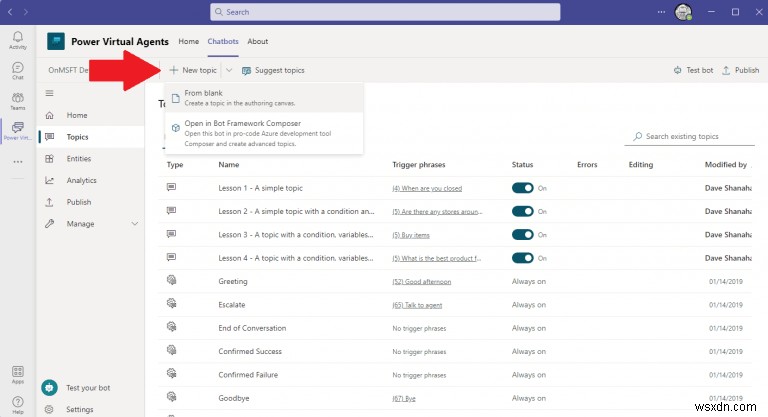
Task: Click the Test your bot icon
Action: 49,388
